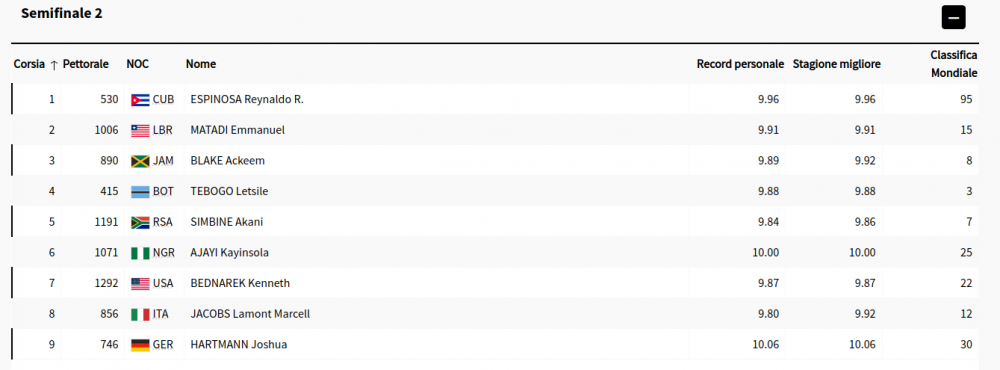Image resolution: width=1000 pixels, height=370 pixels.
Task: Click the Germany flag icon
Action: [140, 344]
